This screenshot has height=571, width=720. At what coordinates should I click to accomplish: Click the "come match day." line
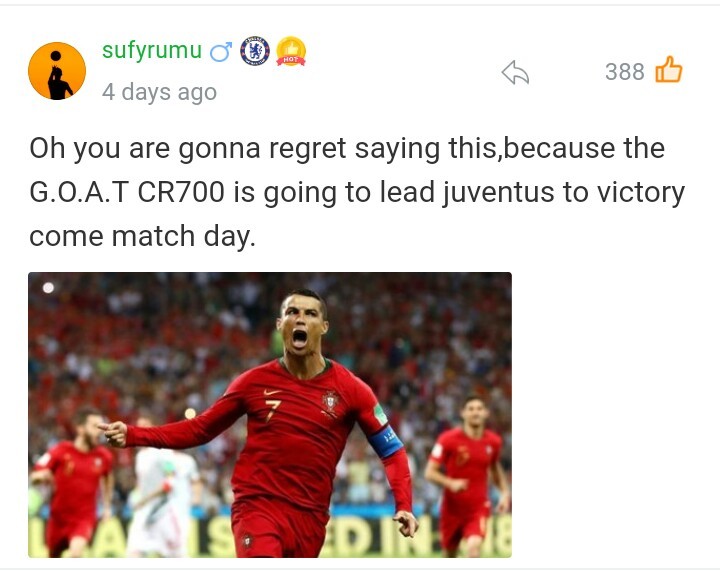(x=142, y=236)
